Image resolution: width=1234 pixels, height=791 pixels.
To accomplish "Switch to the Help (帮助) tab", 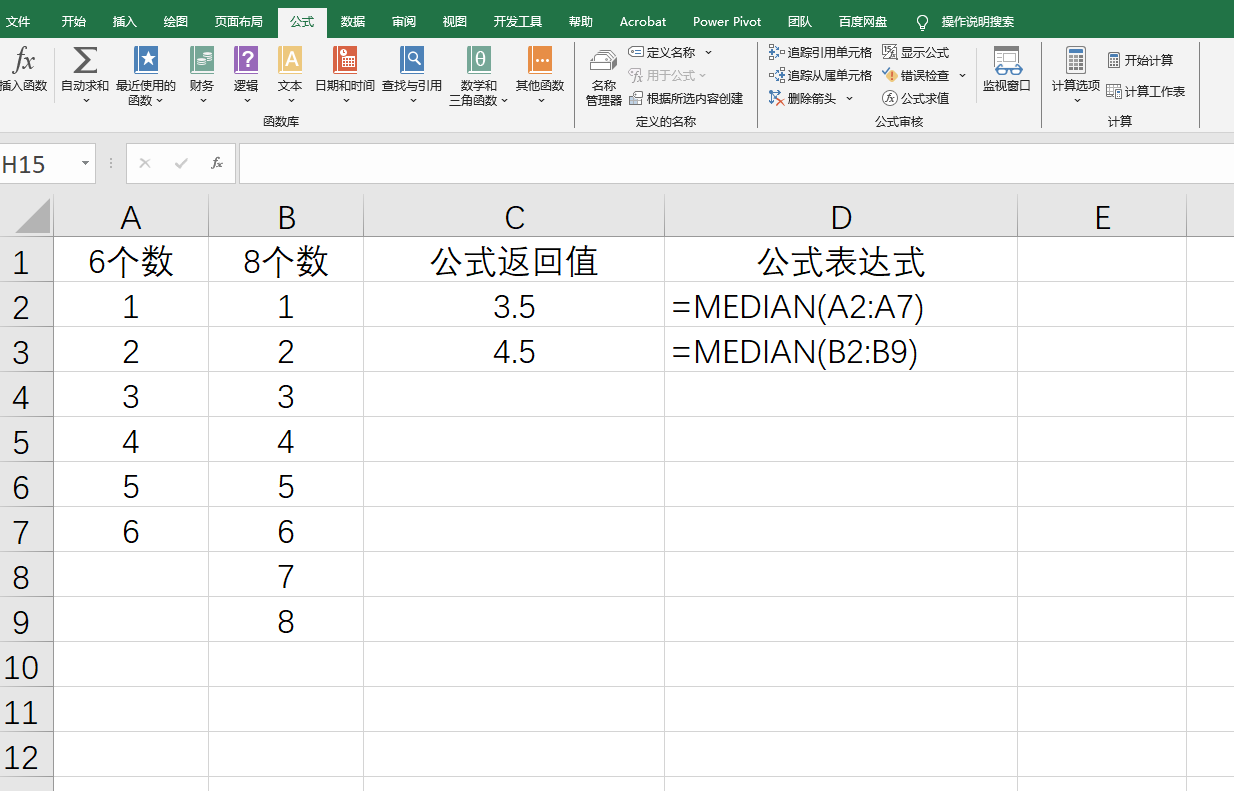I will [581, 21].
